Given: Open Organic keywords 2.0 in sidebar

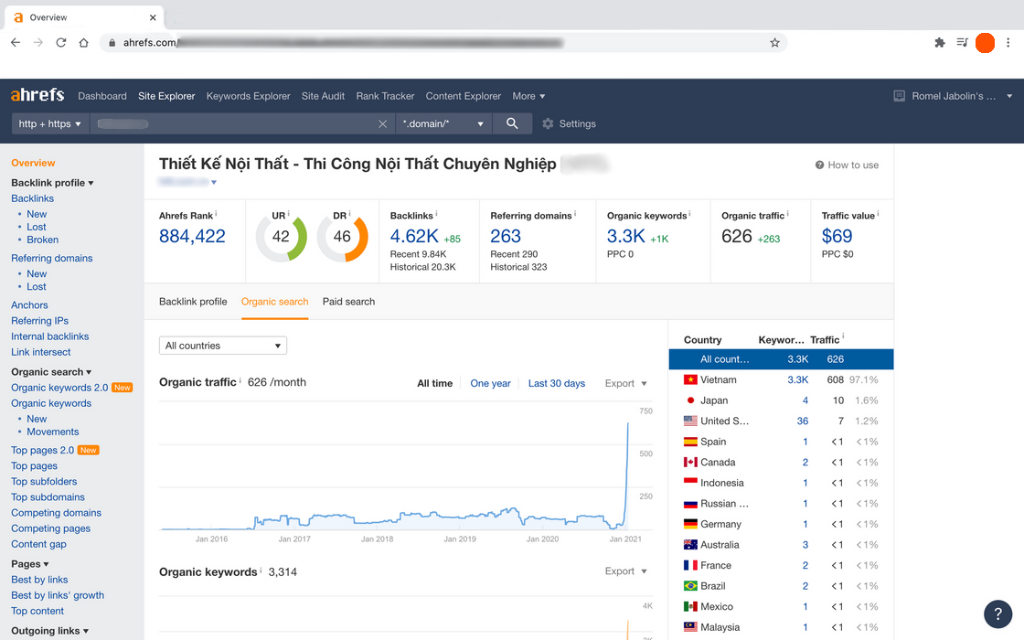Looking at the screenshot, I should pyautogui.click(x=59, y=387).
